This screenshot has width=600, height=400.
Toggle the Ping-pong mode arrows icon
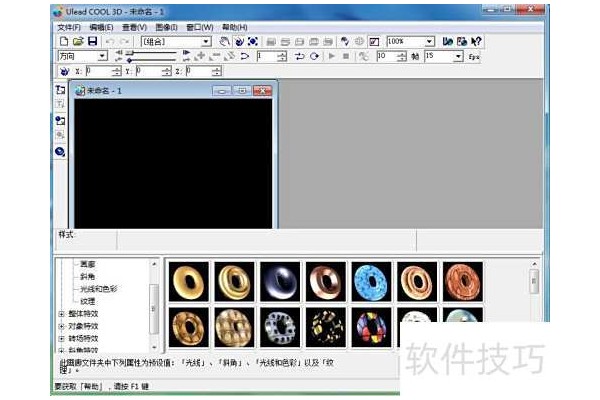coord(300,56)
